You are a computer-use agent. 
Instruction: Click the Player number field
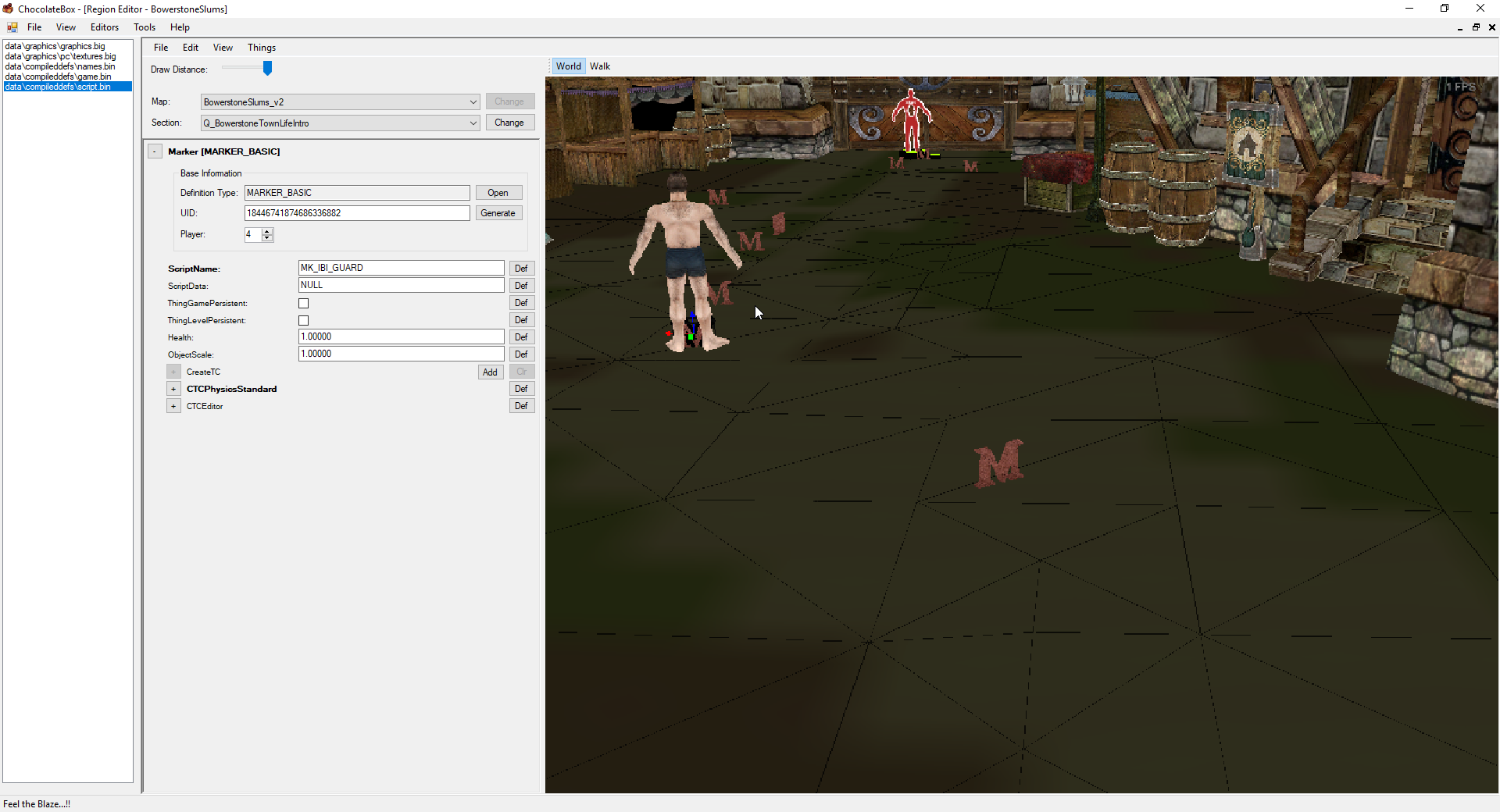[x=253, y=234]
